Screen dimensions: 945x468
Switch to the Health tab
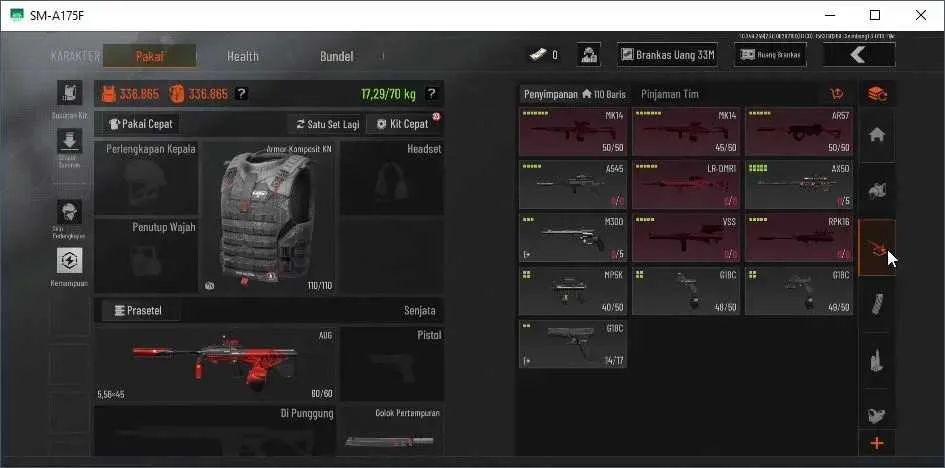tap(243, 56)
